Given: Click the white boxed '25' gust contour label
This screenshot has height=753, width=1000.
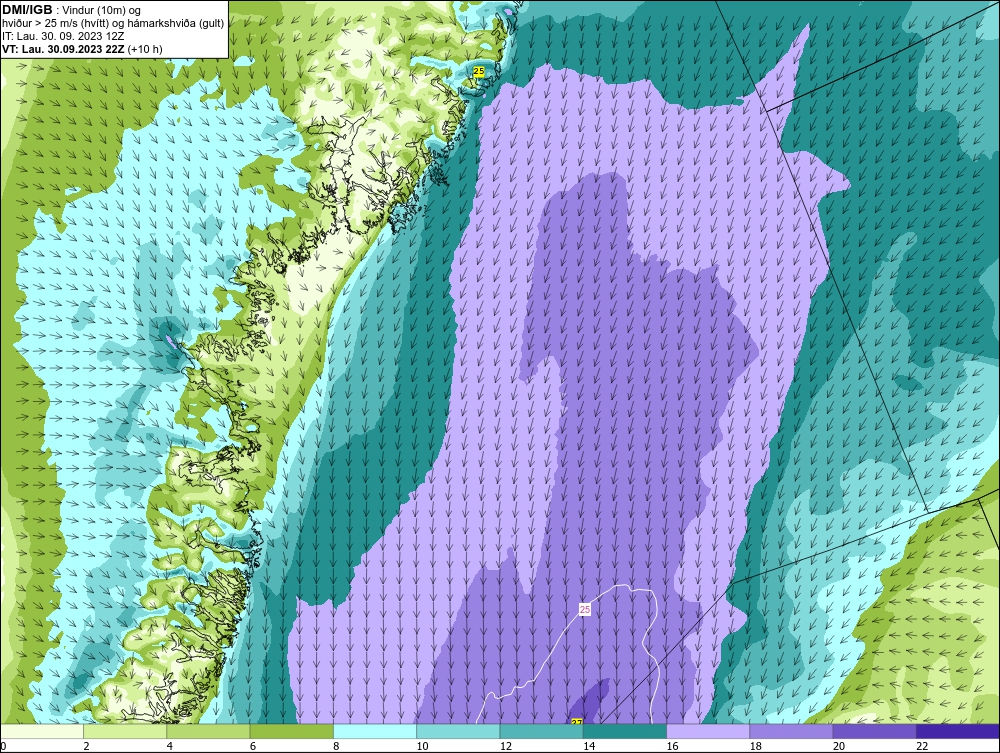Looking at the screenshot, I should coord(585,610).
